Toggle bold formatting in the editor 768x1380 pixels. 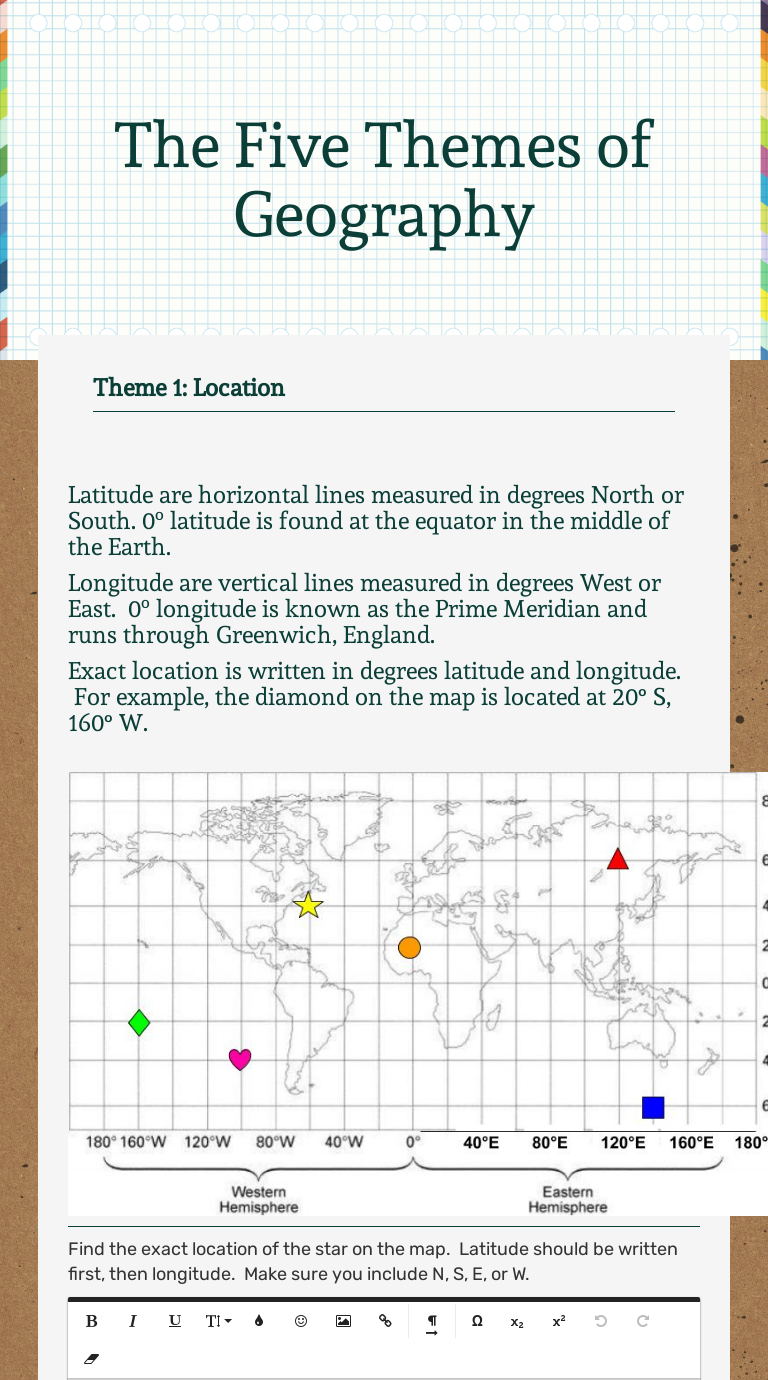[x=92, y=1321]
